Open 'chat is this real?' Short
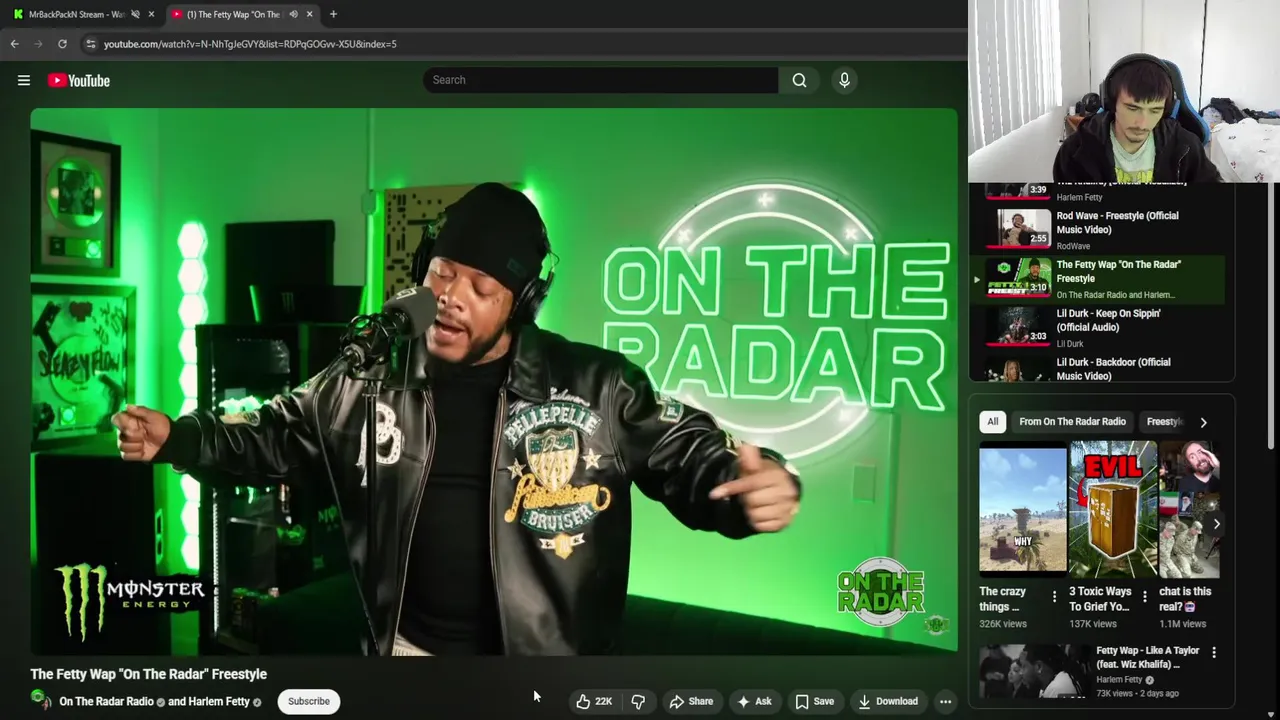 (1189, 512)
